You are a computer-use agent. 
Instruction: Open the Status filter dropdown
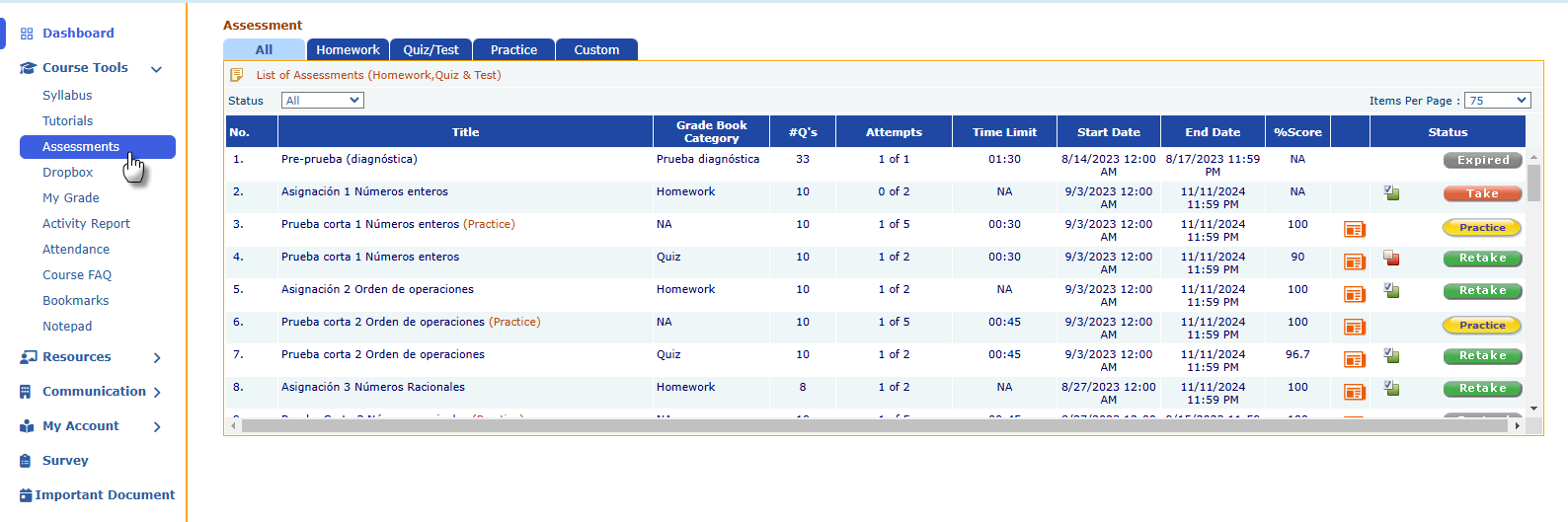(323, 101)
